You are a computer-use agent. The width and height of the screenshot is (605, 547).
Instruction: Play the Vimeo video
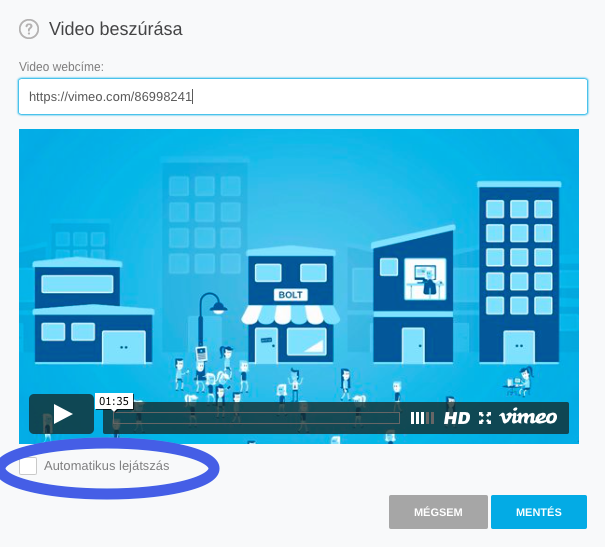tap(61, 414)
